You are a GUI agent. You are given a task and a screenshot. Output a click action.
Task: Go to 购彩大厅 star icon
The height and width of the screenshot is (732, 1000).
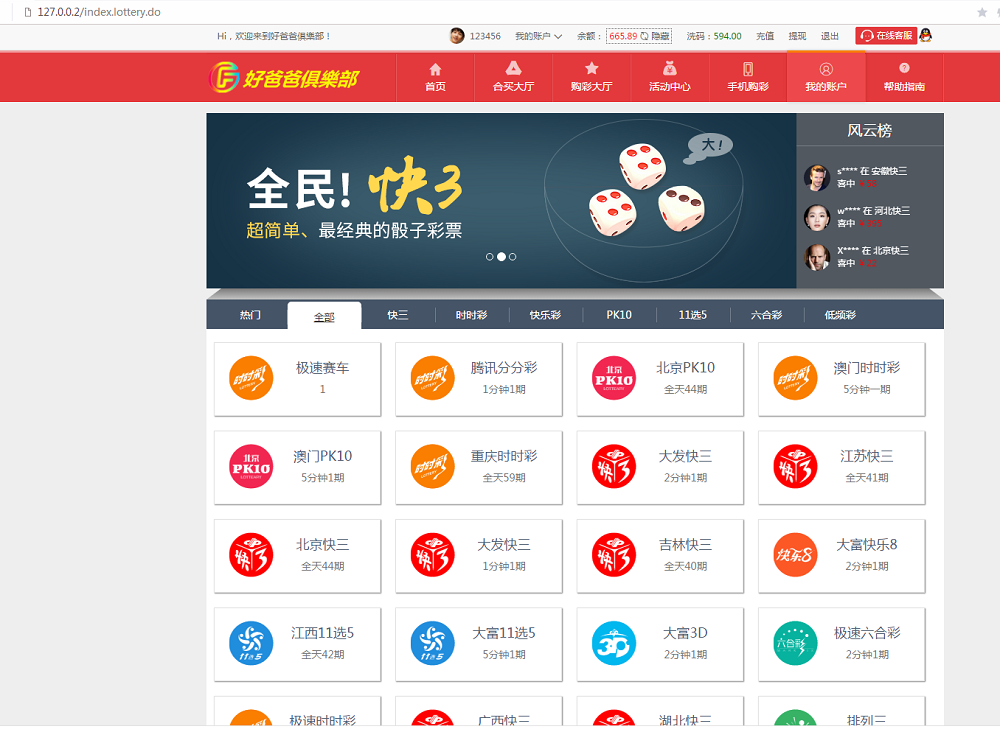[591, 70]
